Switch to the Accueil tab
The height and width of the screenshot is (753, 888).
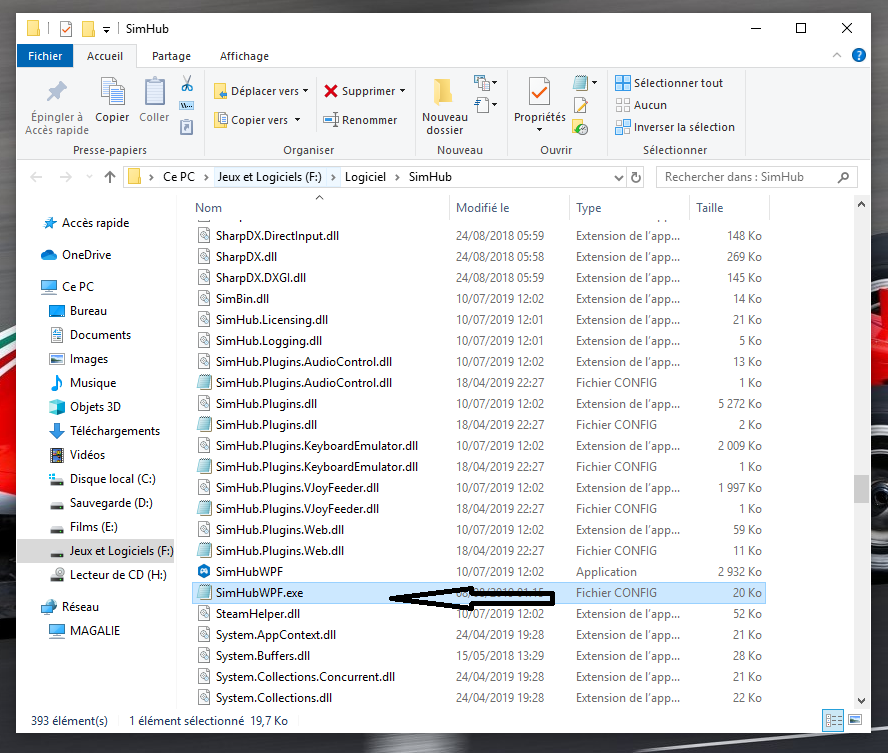coord(105,55)
